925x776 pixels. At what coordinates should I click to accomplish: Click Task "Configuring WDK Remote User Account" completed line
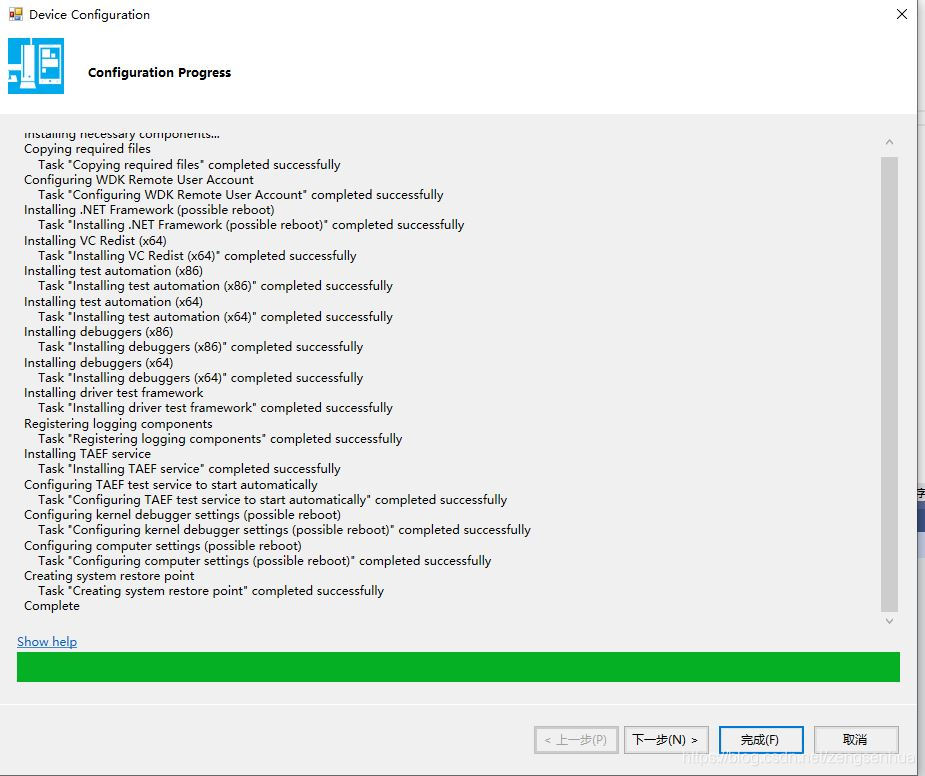point(241,195)
